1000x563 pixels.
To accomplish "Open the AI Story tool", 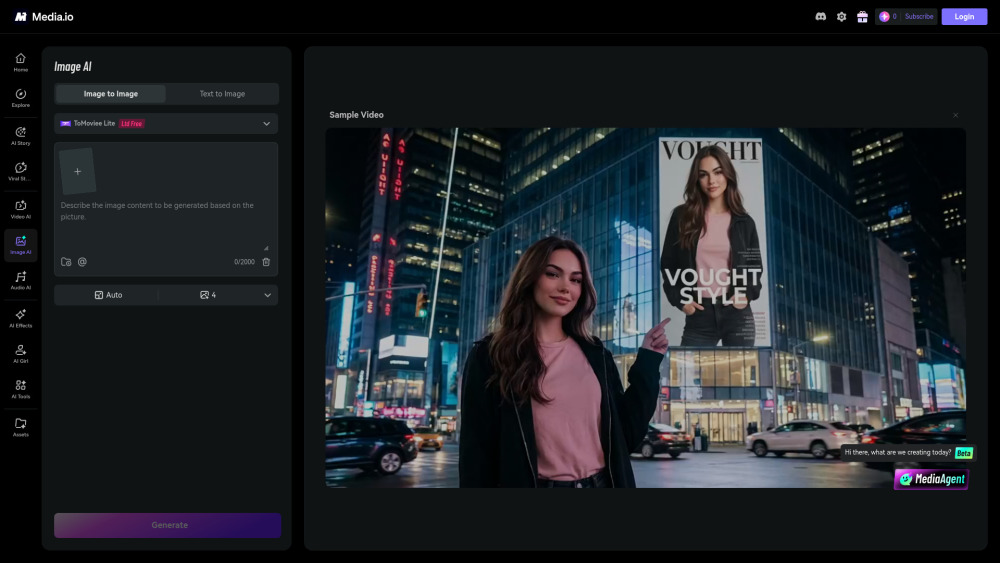I will (x=20, y=136).
